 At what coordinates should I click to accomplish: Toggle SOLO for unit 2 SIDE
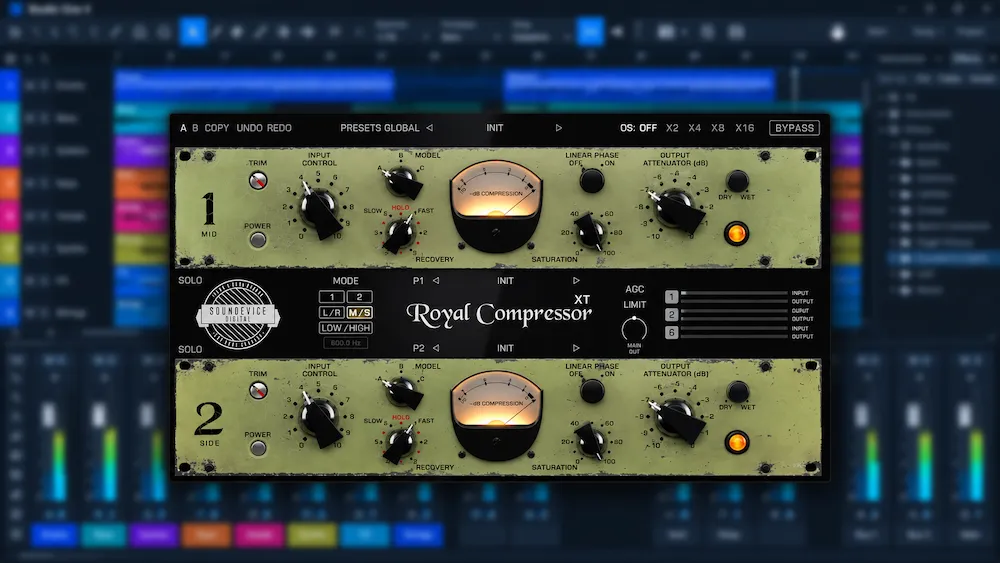click(x=190, y=349)
